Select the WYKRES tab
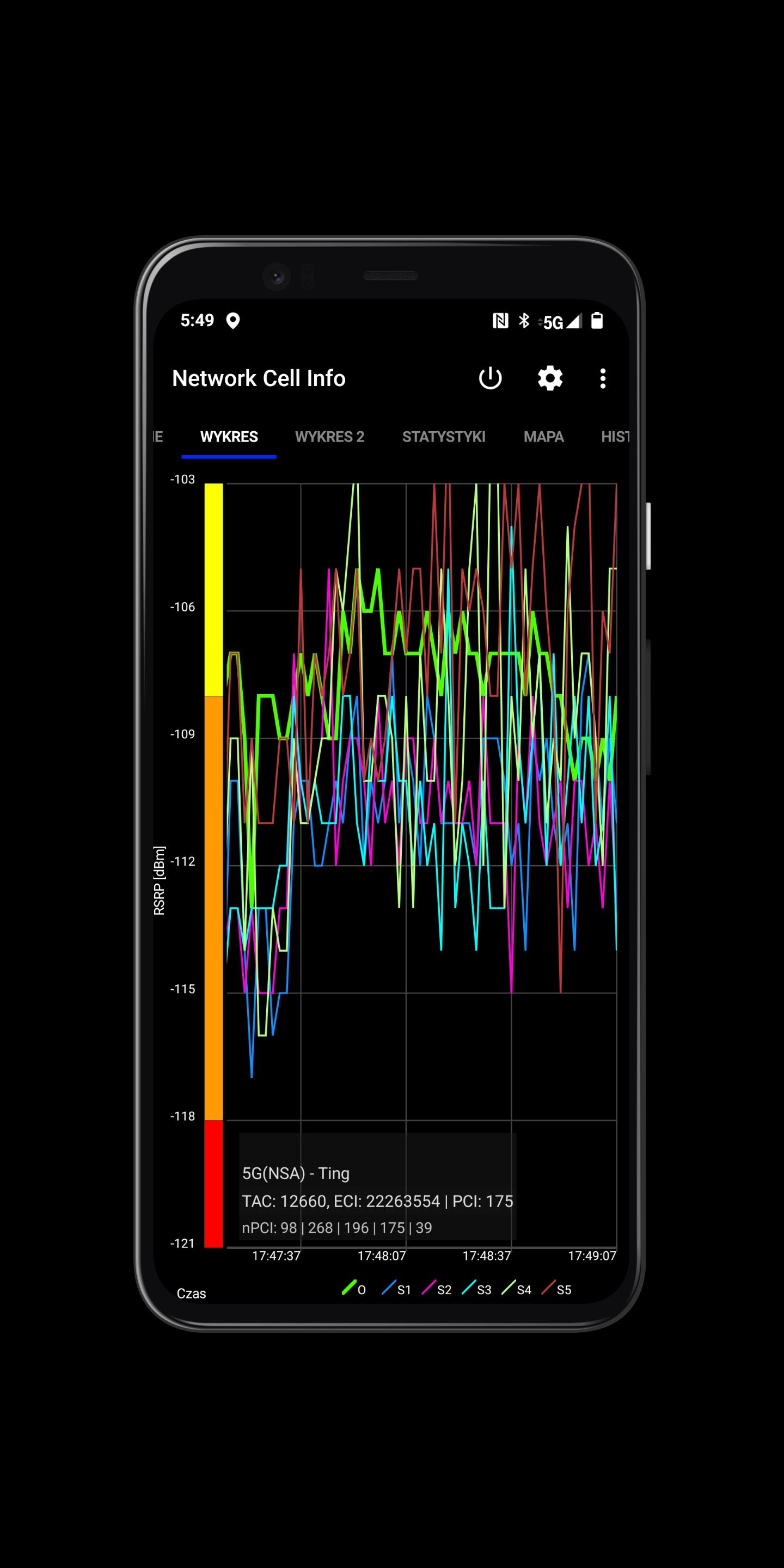 229,437
